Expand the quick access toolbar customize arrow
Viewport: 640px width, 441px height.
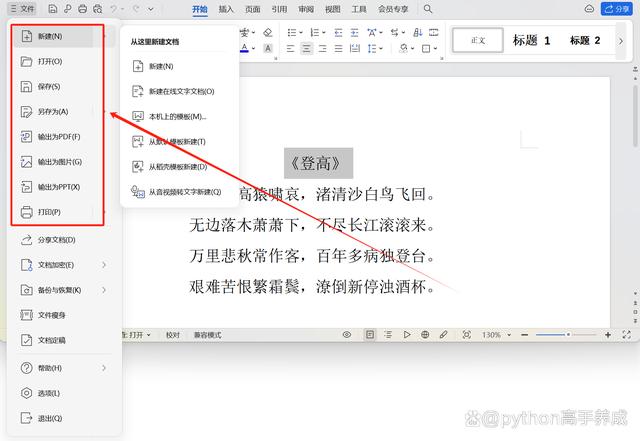(151, 9)
